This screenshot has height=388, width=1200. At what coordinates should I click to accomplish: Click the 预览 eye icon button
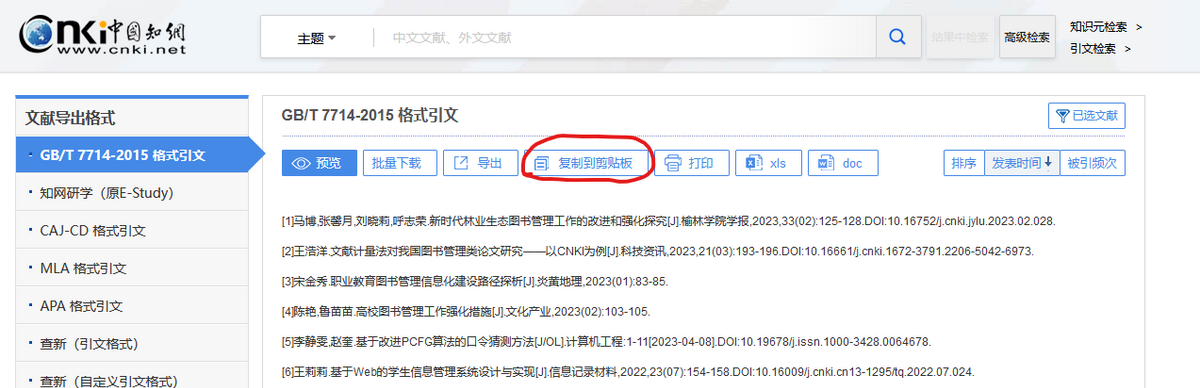tap(319, 163)
